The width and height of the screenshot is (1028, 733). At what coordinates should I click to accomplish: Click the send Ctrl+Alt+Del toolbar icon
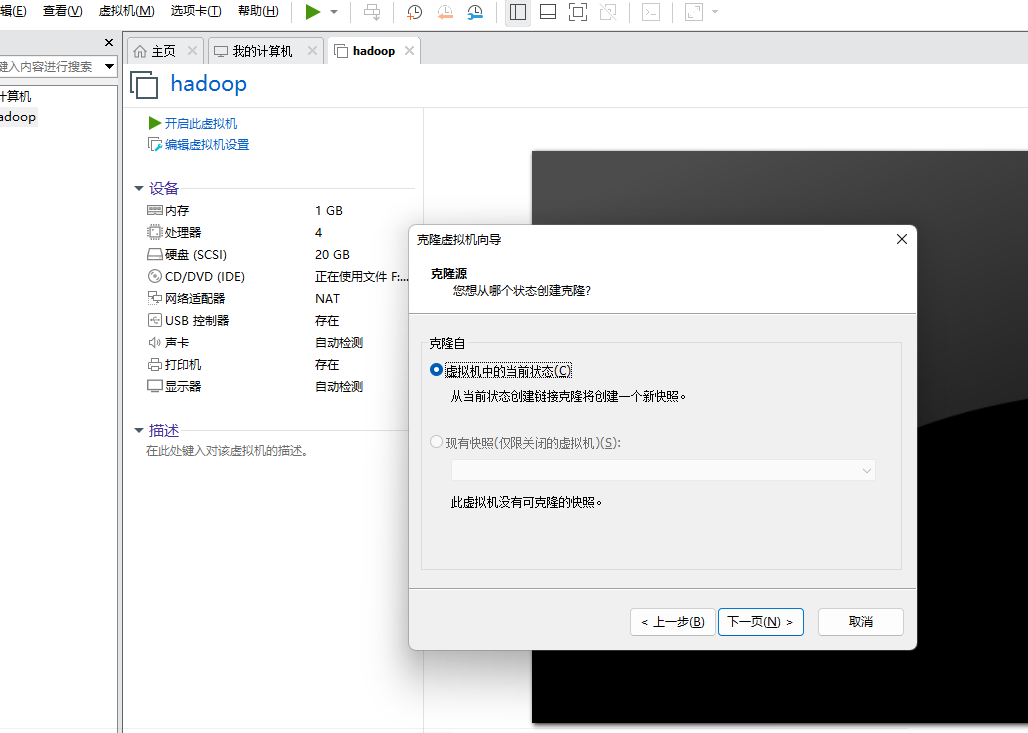pyautogui.click(x=372, y=12)
